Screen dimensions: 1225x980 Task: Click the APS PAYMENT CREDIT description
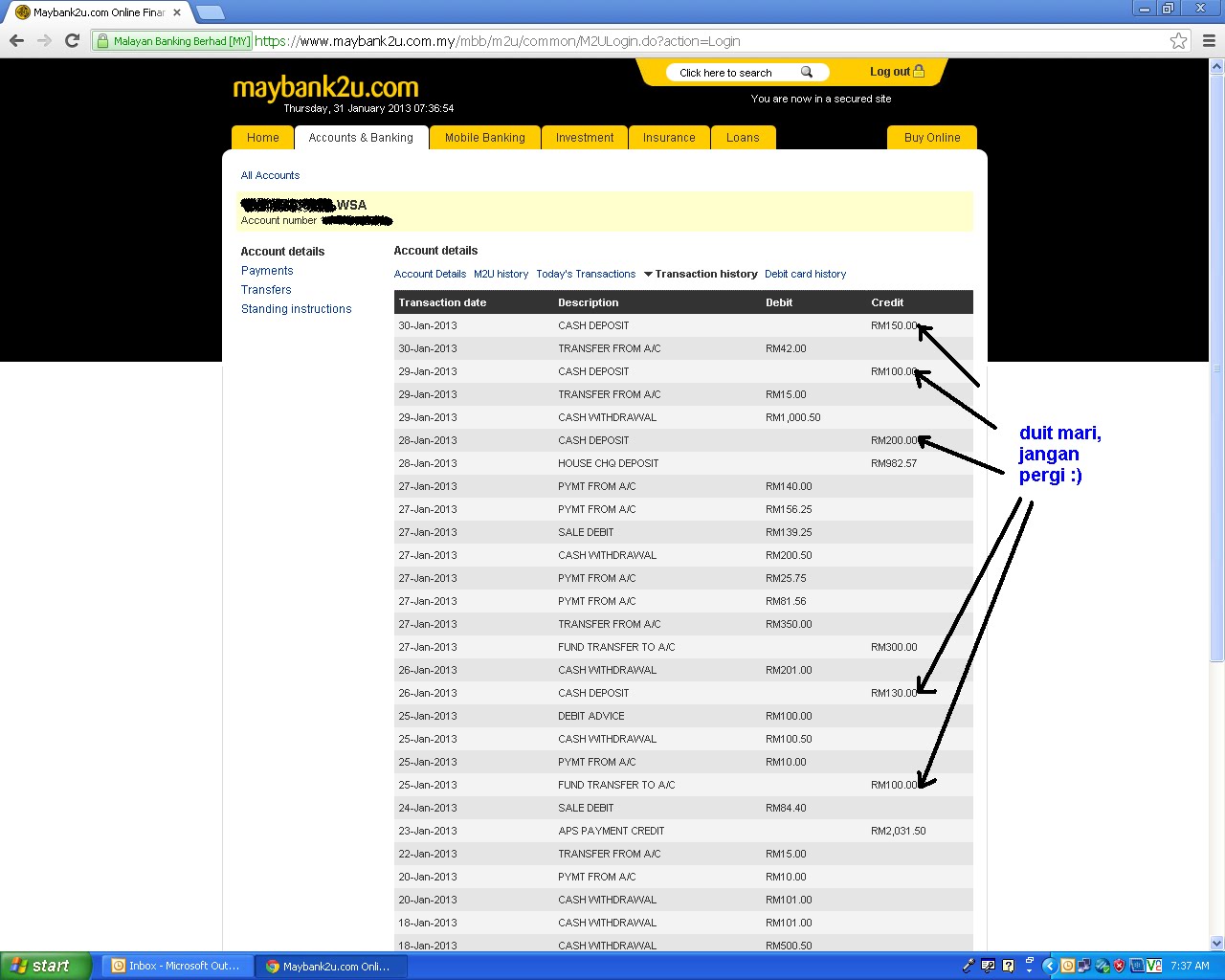[x=611, y=831]
